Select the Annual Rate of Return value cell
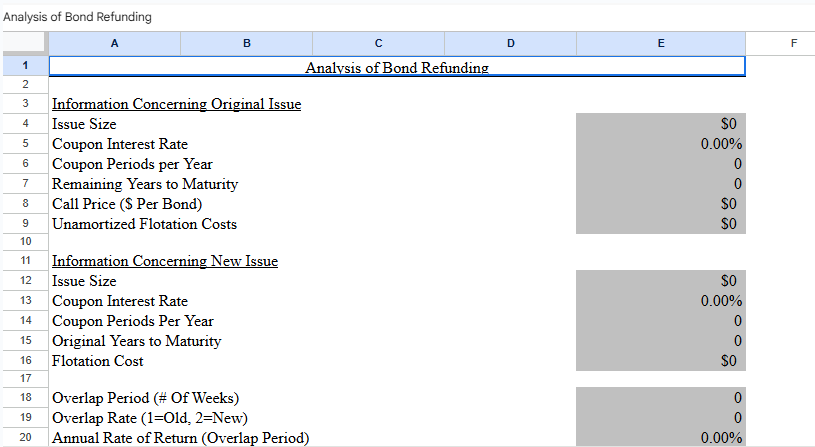Image resolution: width=815 pixels, height=447 pixels. [660, 438]
